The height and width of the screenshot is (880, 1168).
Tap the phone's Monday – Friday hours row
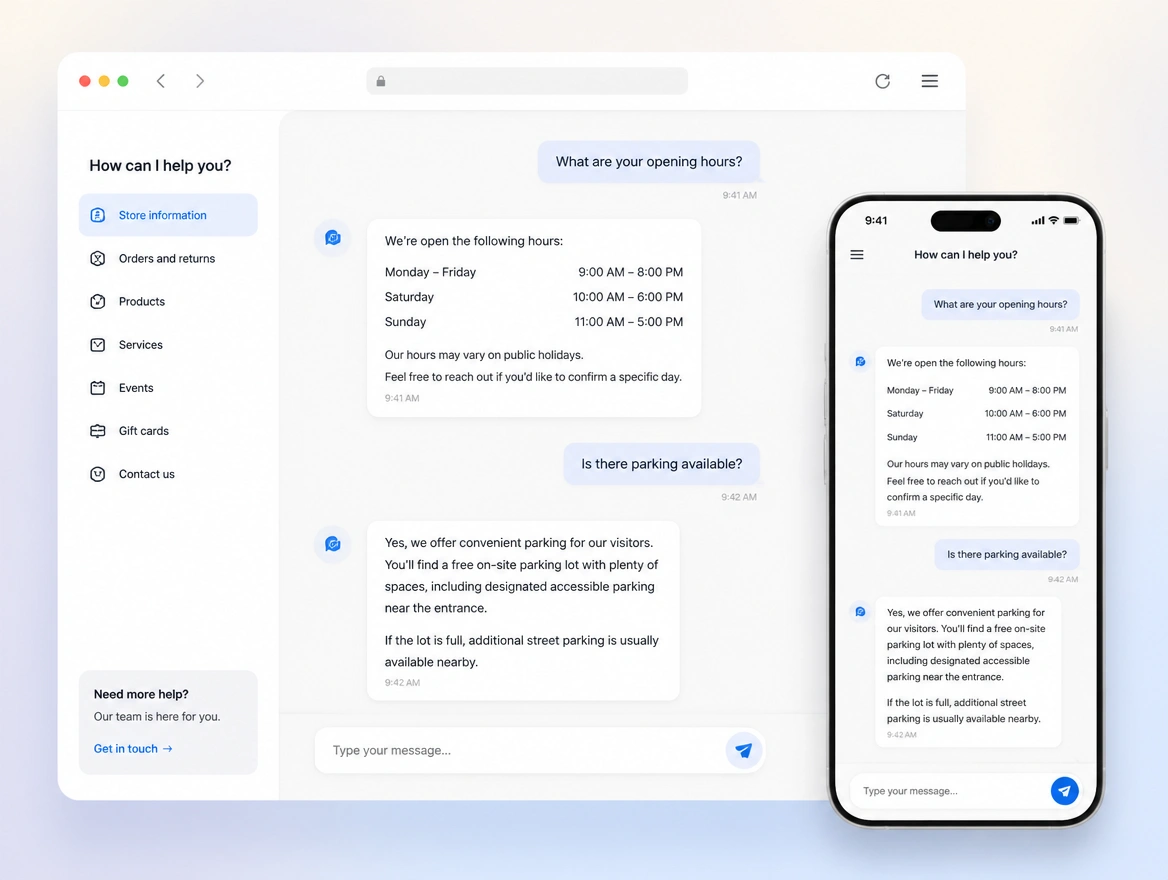click(976, 390)
